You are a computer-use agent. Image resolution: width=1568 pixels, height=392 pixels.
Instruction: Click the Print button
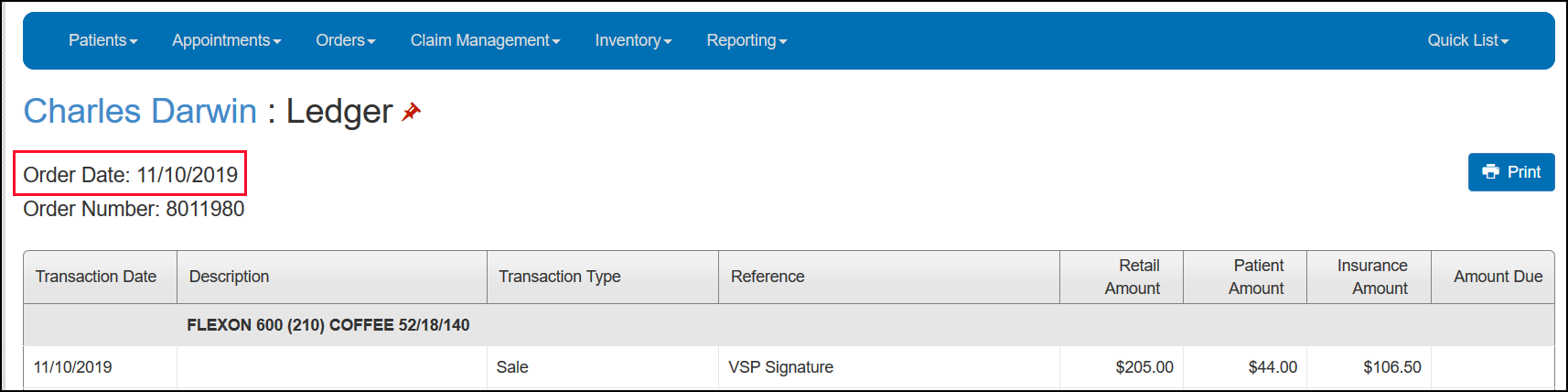(x=1511, y=172)
